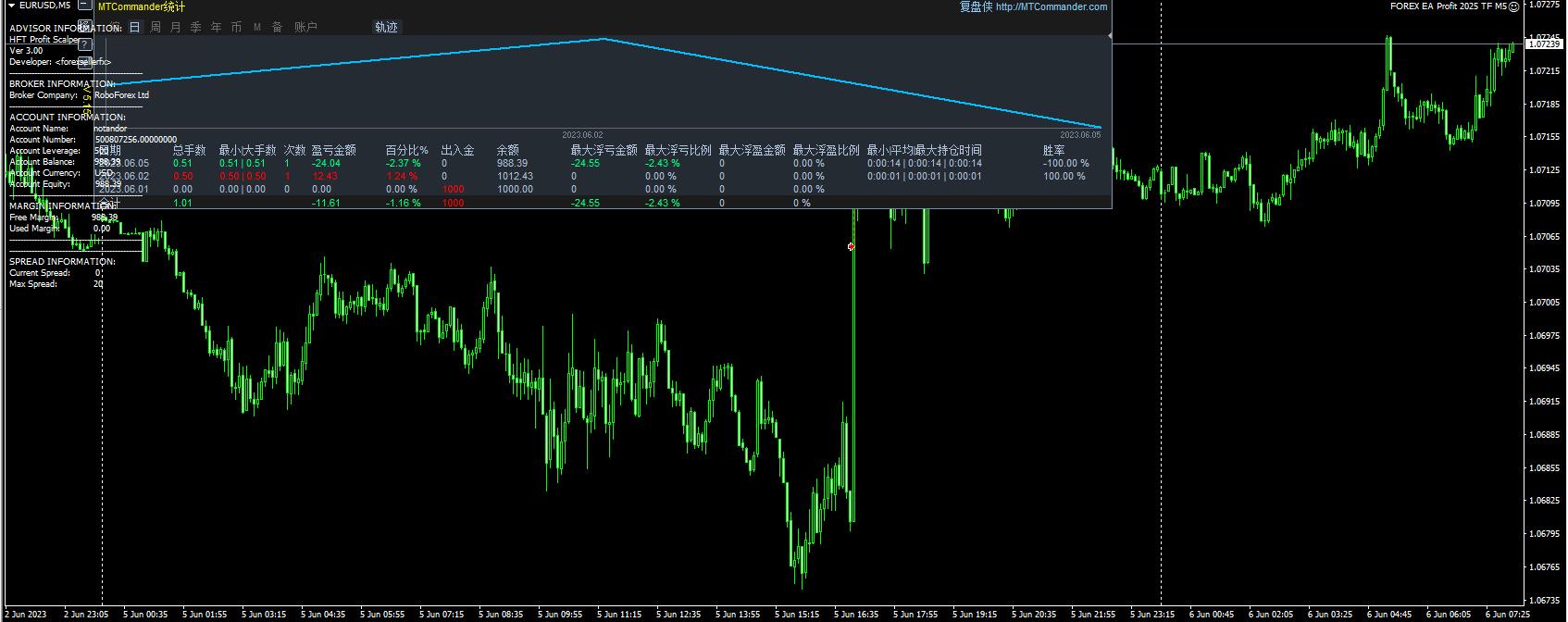Viewport: 1568px width, 622px height.
Task: Click the 日期 column header
Action: [109, 150]
